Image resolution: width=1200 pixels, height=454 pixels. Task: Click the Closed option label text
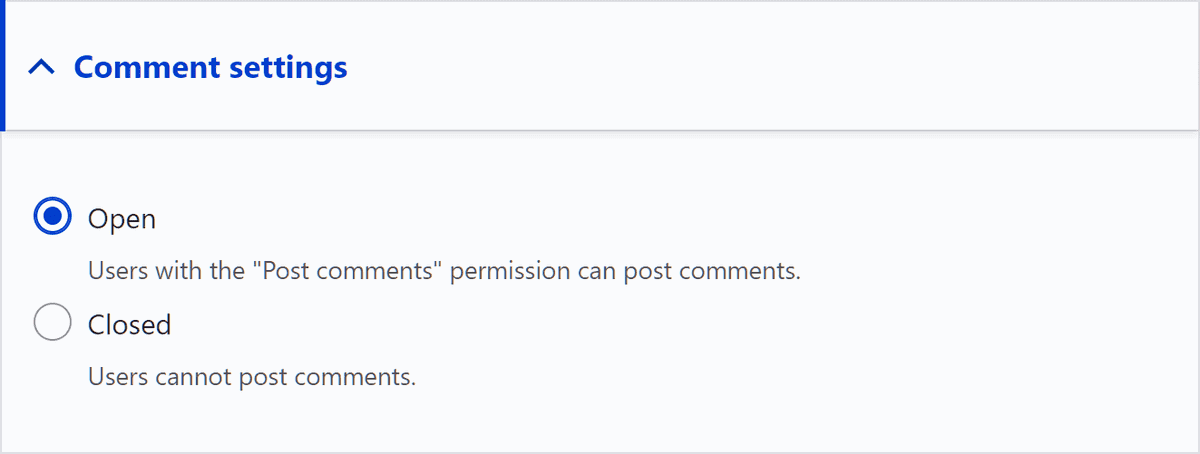click(x=129, y=325)
